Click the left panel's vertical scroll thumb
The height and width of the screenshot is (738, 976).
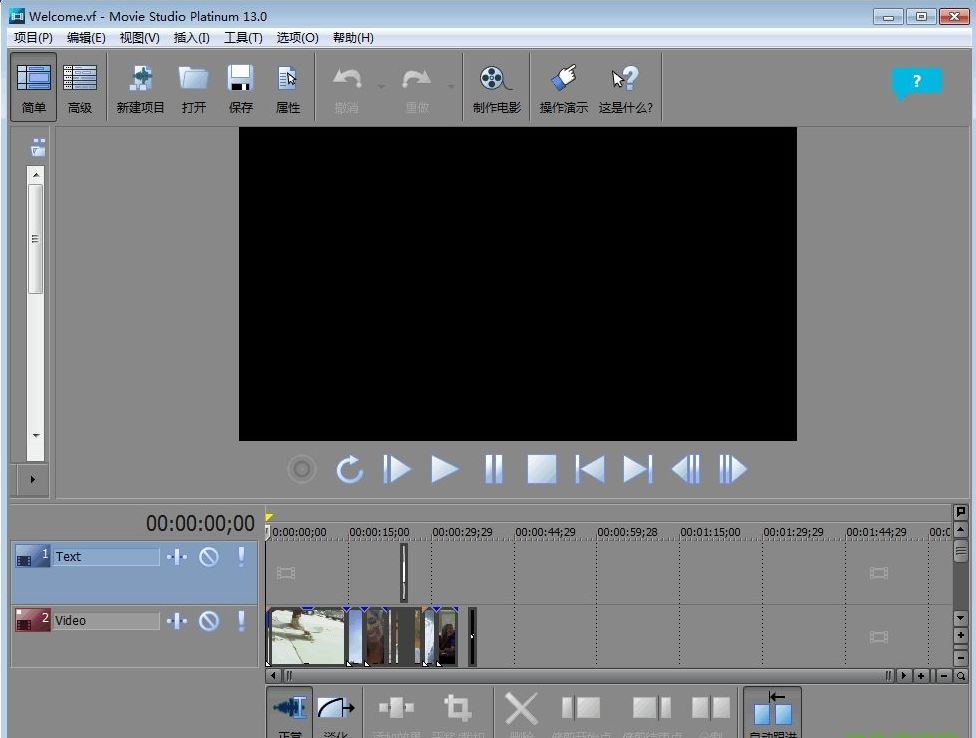click(x=35, y=238)
